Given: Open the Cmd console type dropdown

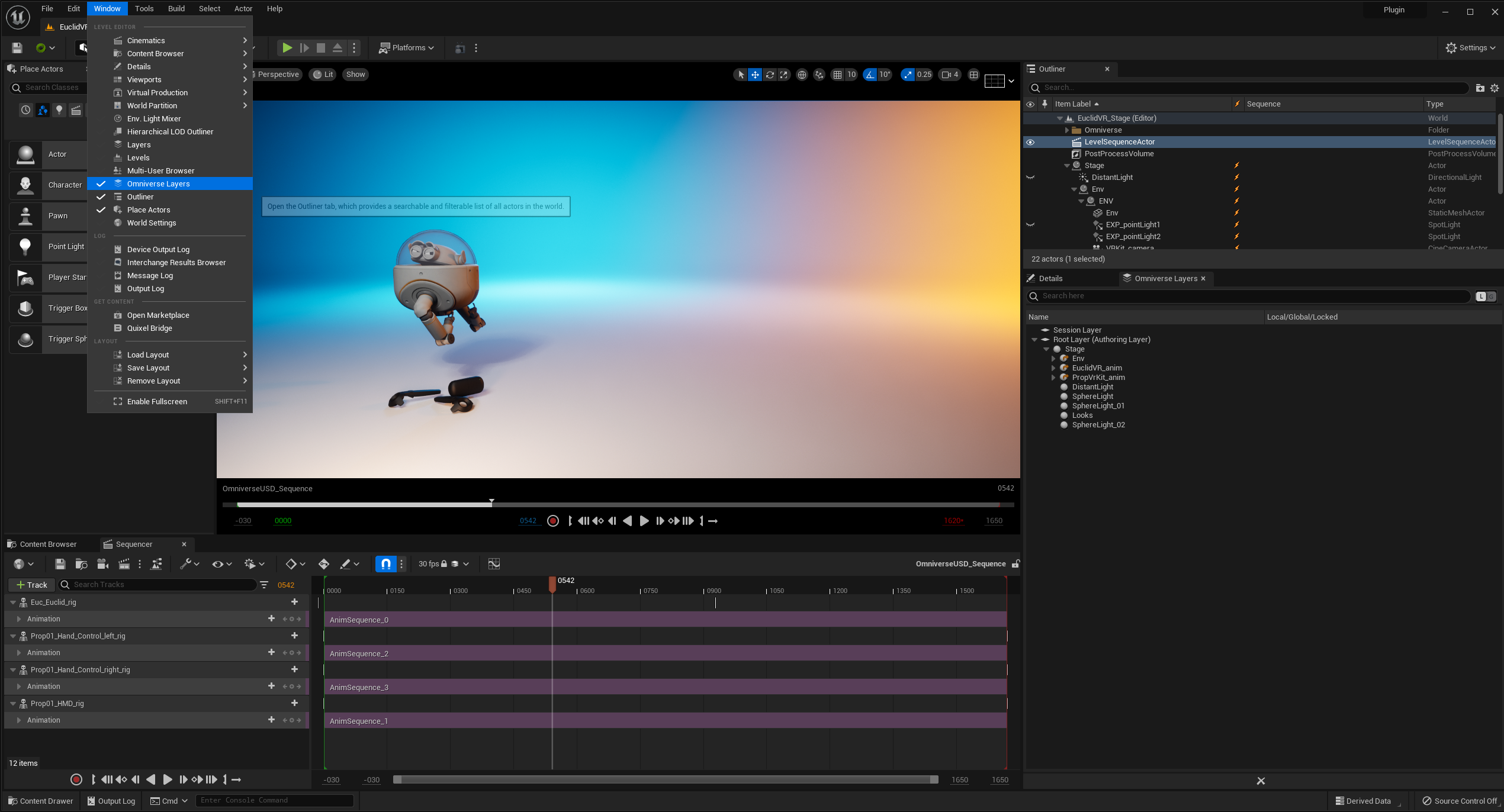Looking at the screenshot, I should (169, 801).
